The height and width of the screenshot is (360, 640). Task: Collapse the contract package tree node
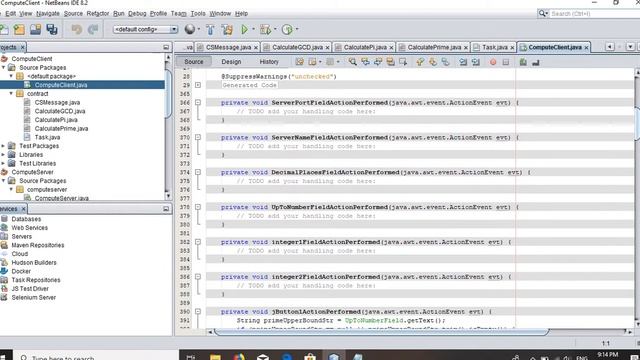tap(11, 93)
